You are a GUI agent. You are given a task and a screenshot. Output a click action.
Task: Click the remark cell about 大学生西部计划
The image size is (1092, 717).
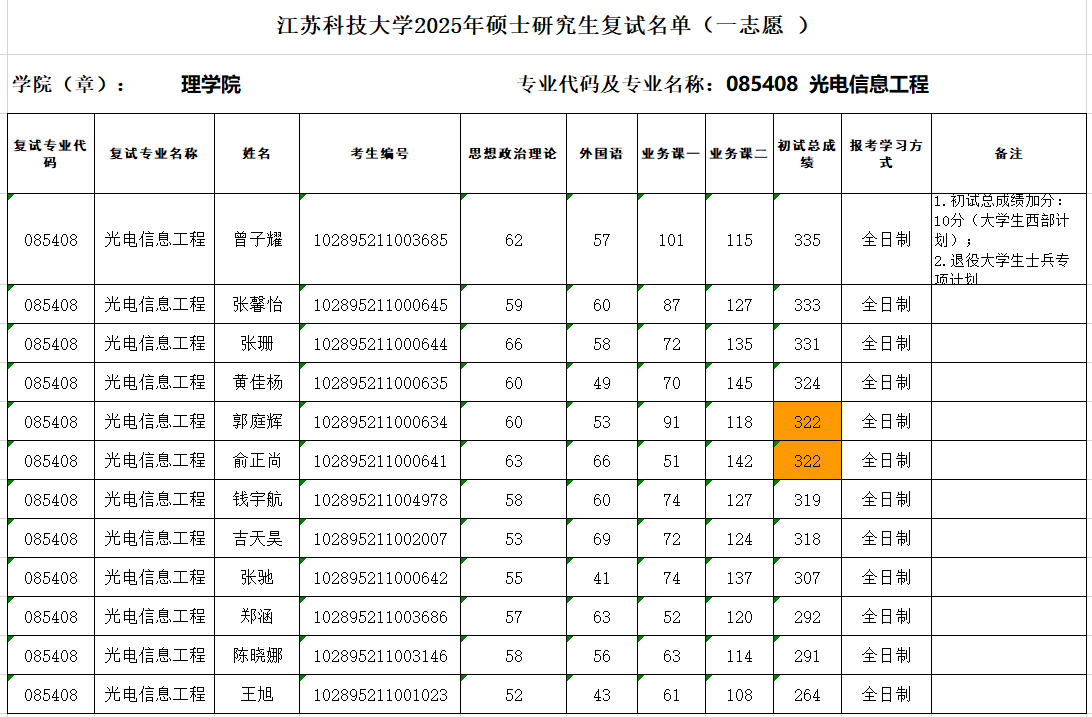pyautogui.click(x=1008, y=240)
